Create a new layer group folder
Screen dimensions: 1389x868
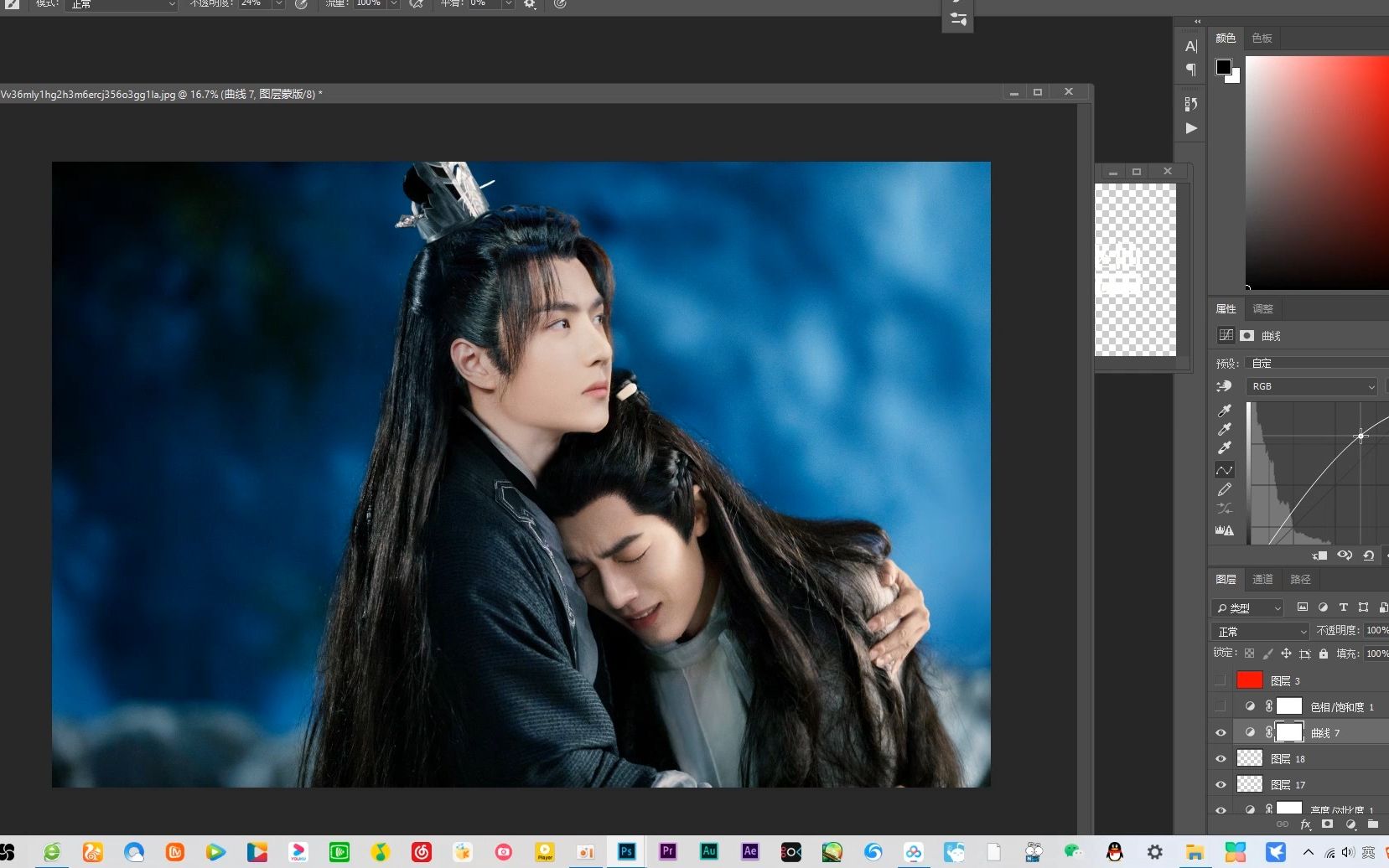point(1372,824)
